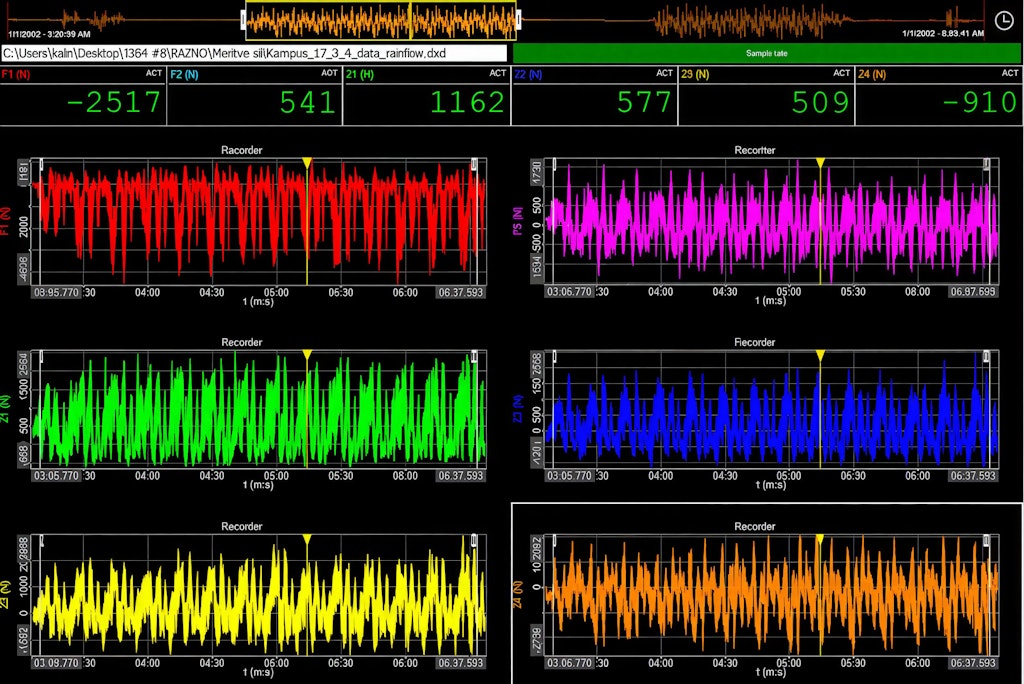The width and height of the screenshot is (1024, 684).
Task: Click the left range handle of the green recorder
Action: [x=41, y=357]
